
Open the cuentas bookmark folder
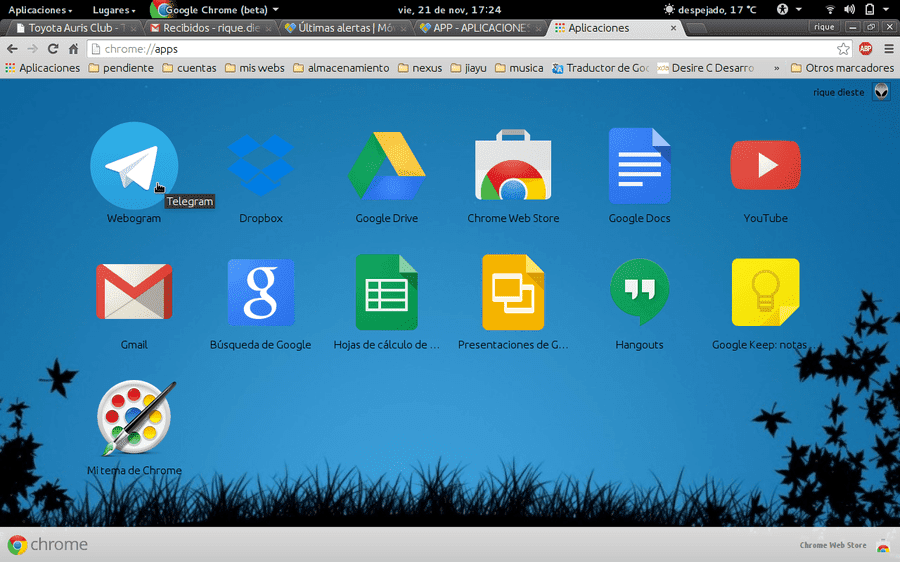[x=189, y=68]
